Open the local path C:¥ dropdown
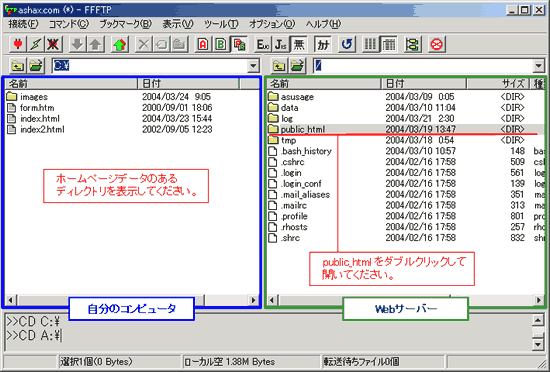Screen dimensions: 550x372 (x=253, y=66)
